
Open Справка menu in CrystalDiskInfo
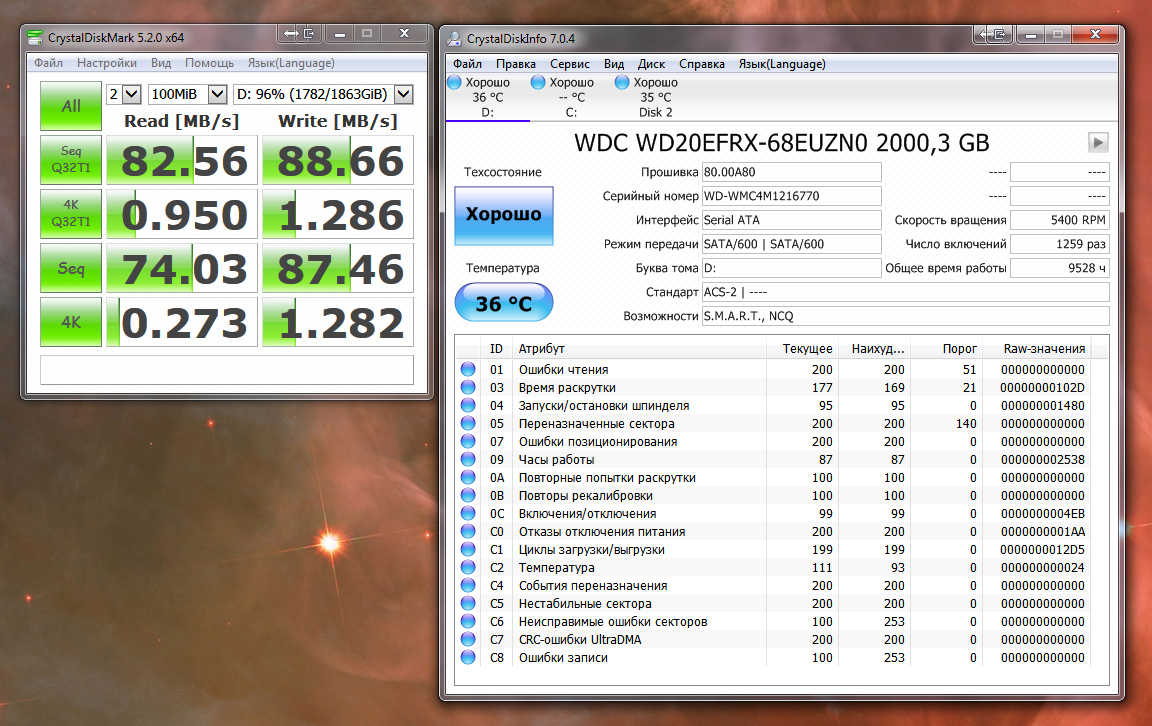tap(702, 64)
